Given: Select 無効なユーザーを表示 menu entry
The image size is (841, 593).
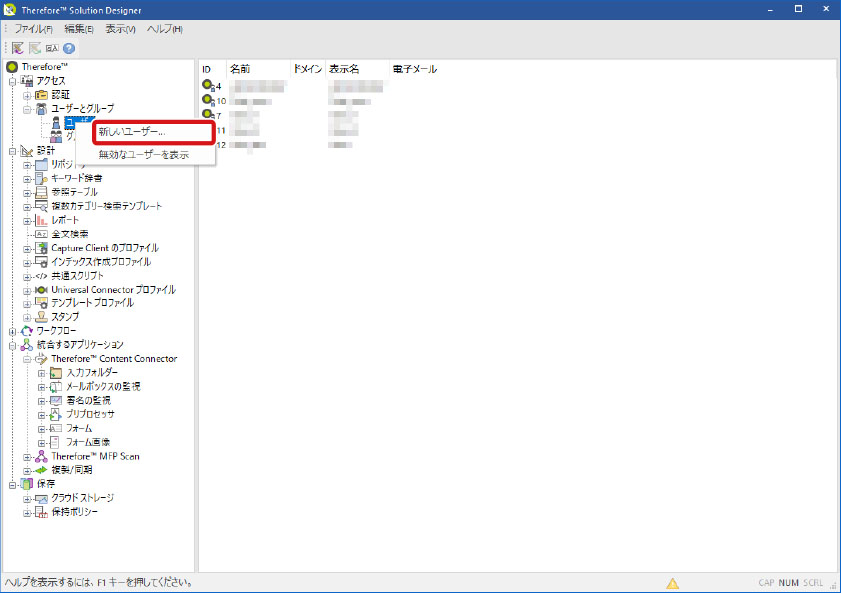Looking at the screenshot, I should click(143, 155).
